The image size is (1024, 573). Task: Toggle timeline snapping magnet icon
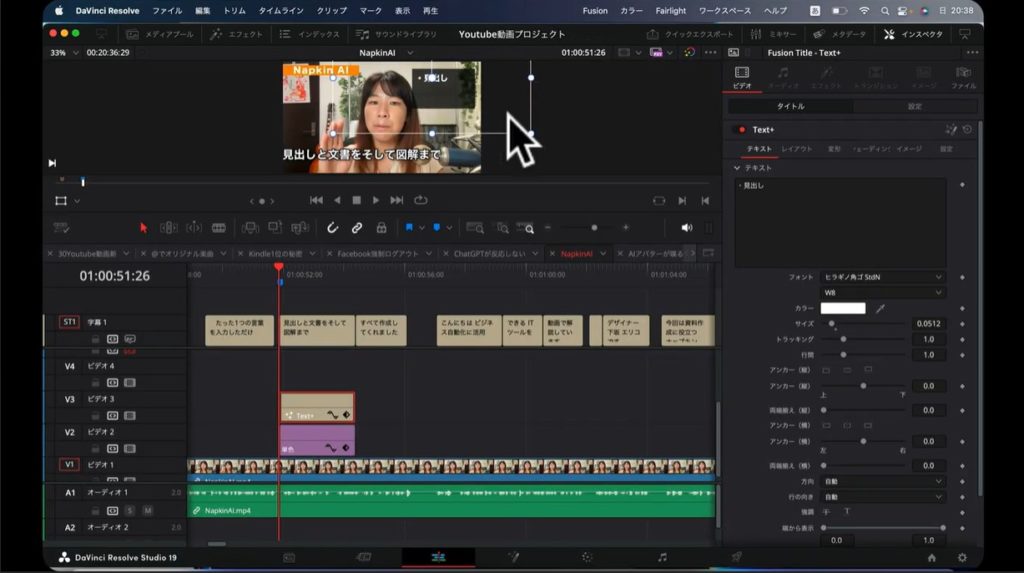[333, 228]
